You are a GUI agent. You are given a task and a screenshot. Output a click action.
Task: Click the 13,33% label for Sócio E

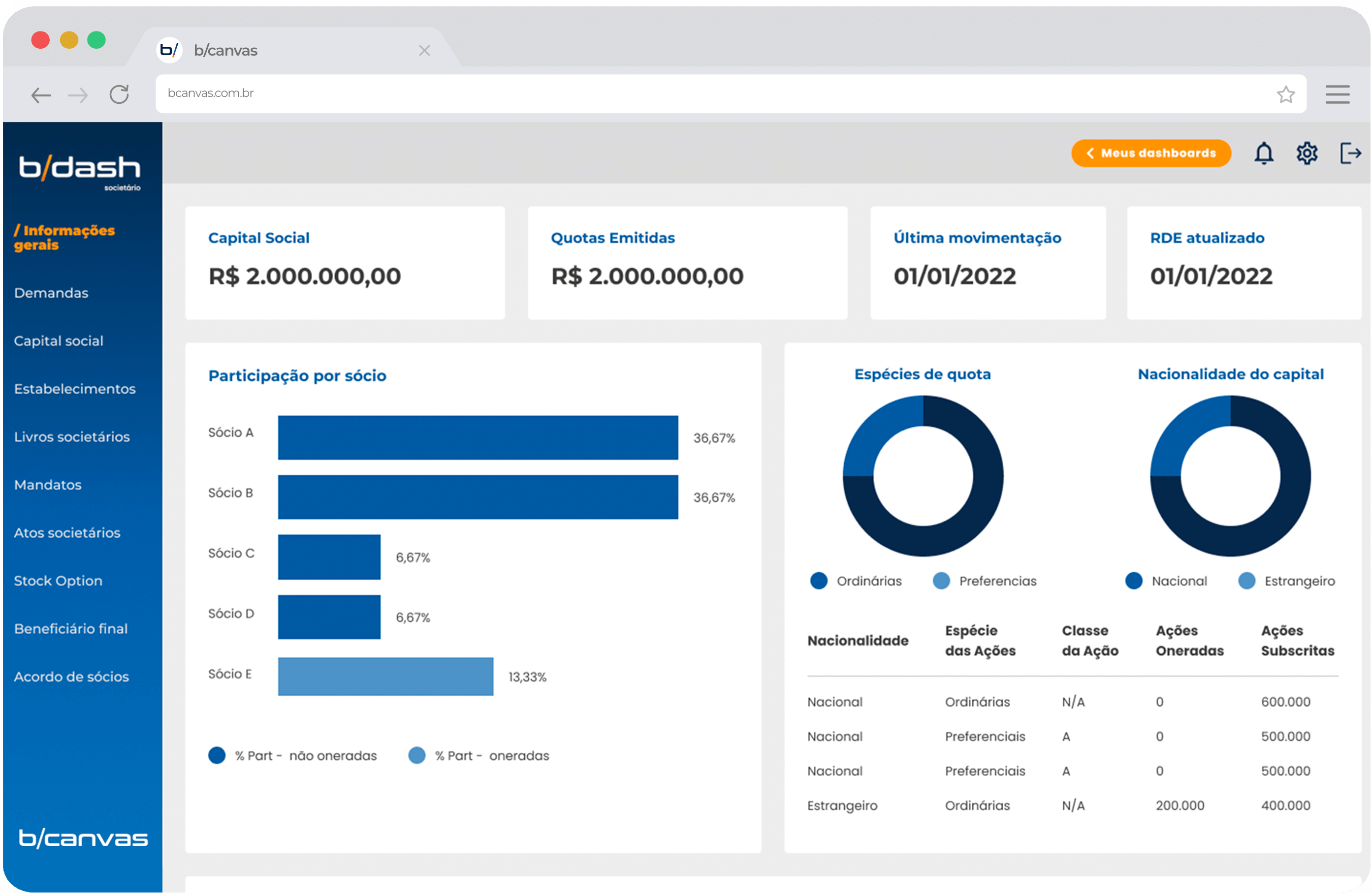click(527, 677)
